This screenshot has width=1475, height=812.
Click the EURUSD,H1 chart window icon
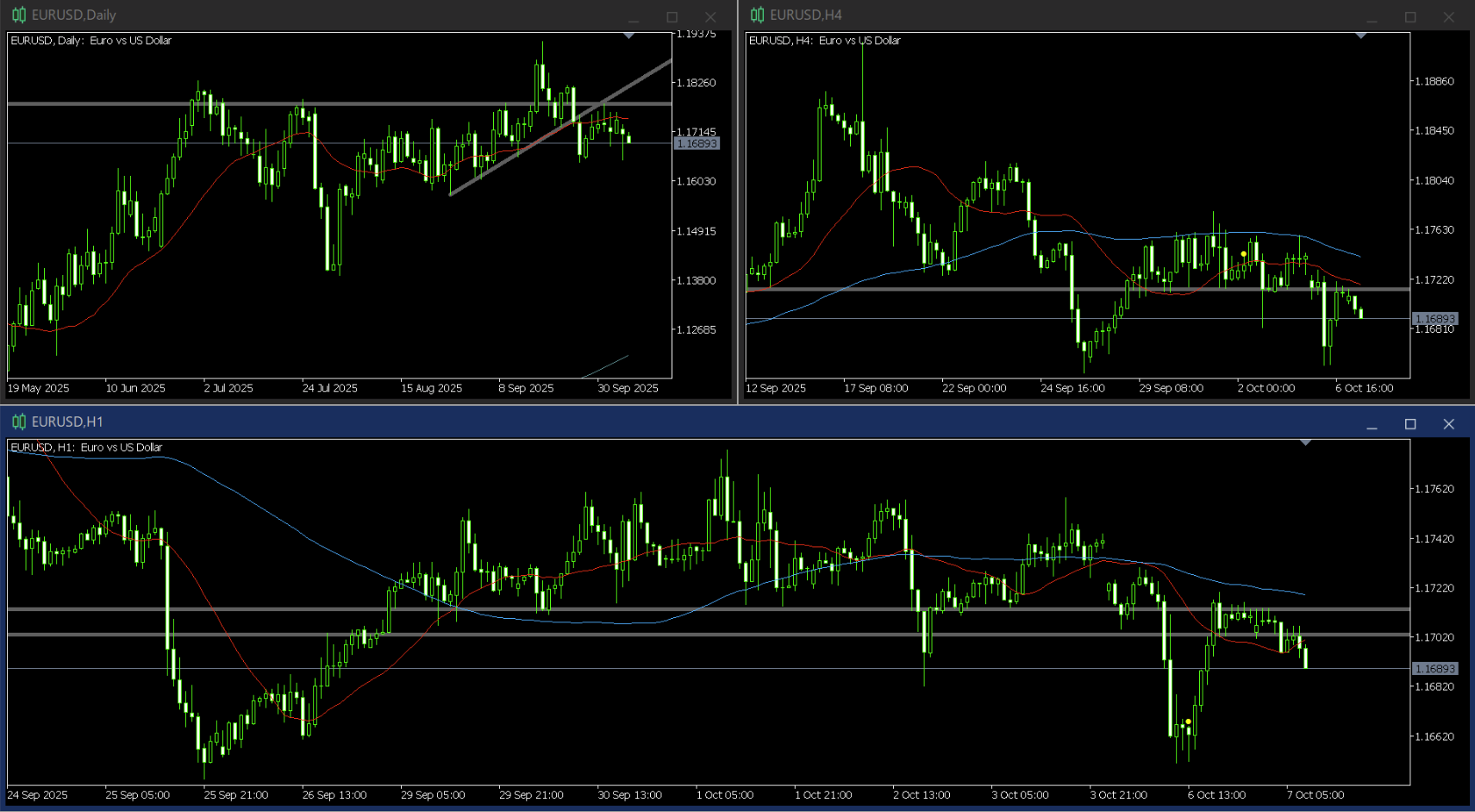[18, 422]
